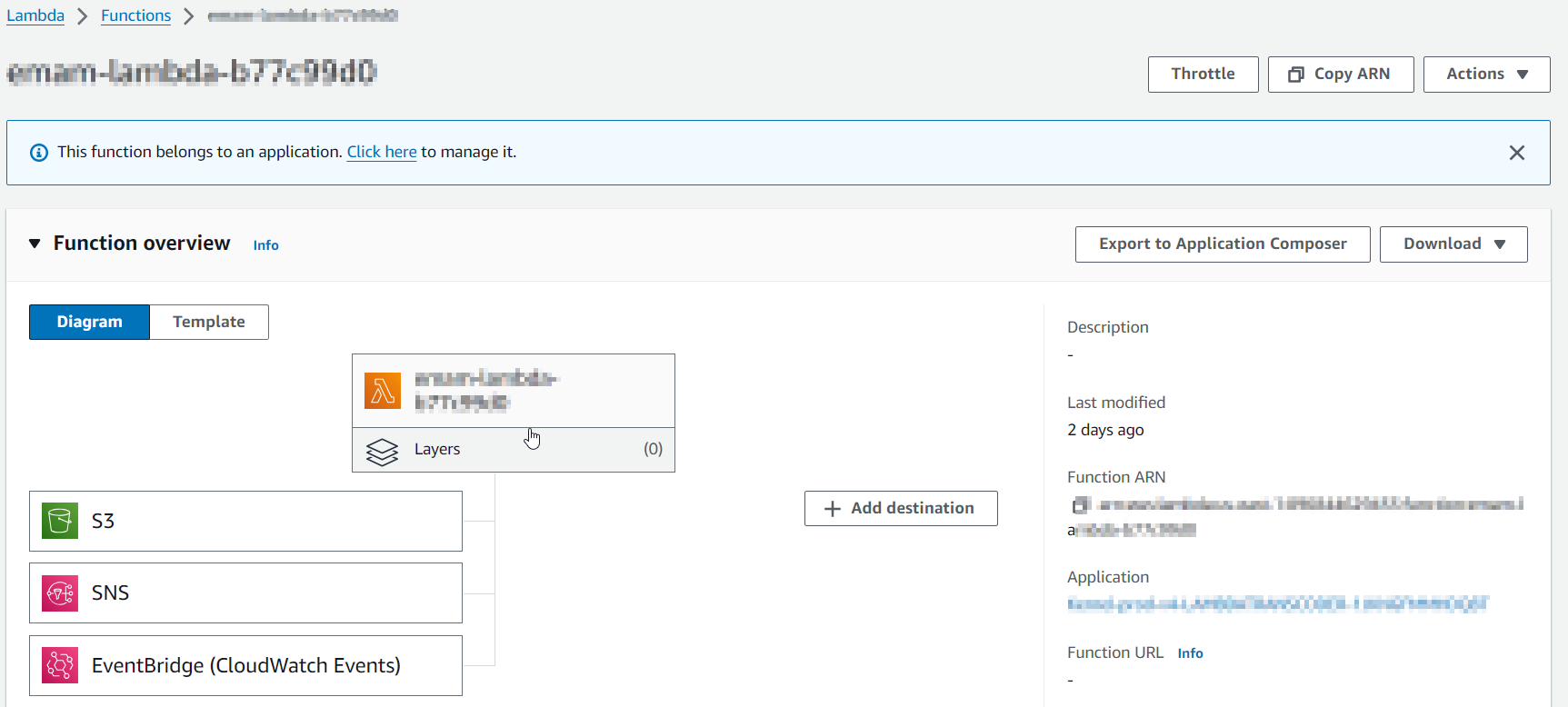Viewport: 1568px width, 707px height.
Task: Select the EventBridge (CloudWatch Events) trigger
Action: point(245,666)
